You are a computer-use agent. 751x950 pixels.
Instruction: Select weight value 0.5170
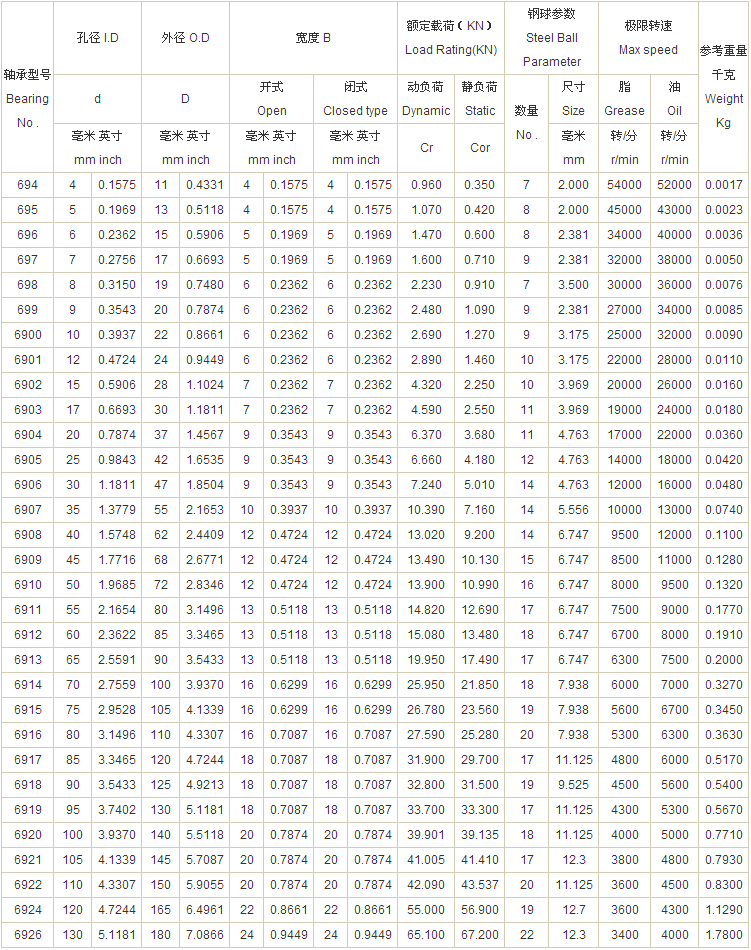pyautogui.click(x=723, y=760)
